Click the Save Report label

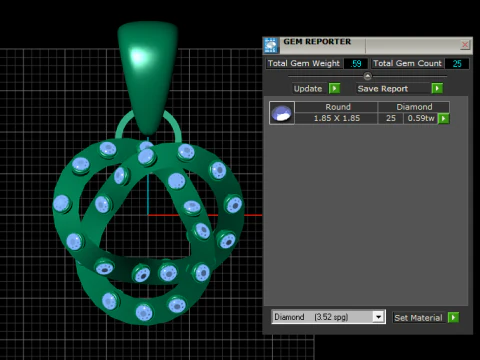point(383,89)
